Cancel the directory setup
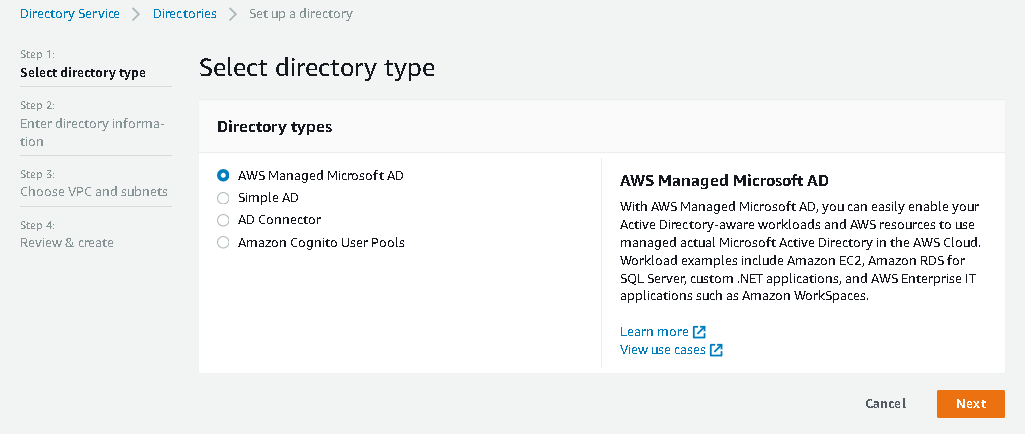 [x=885, y=404]
